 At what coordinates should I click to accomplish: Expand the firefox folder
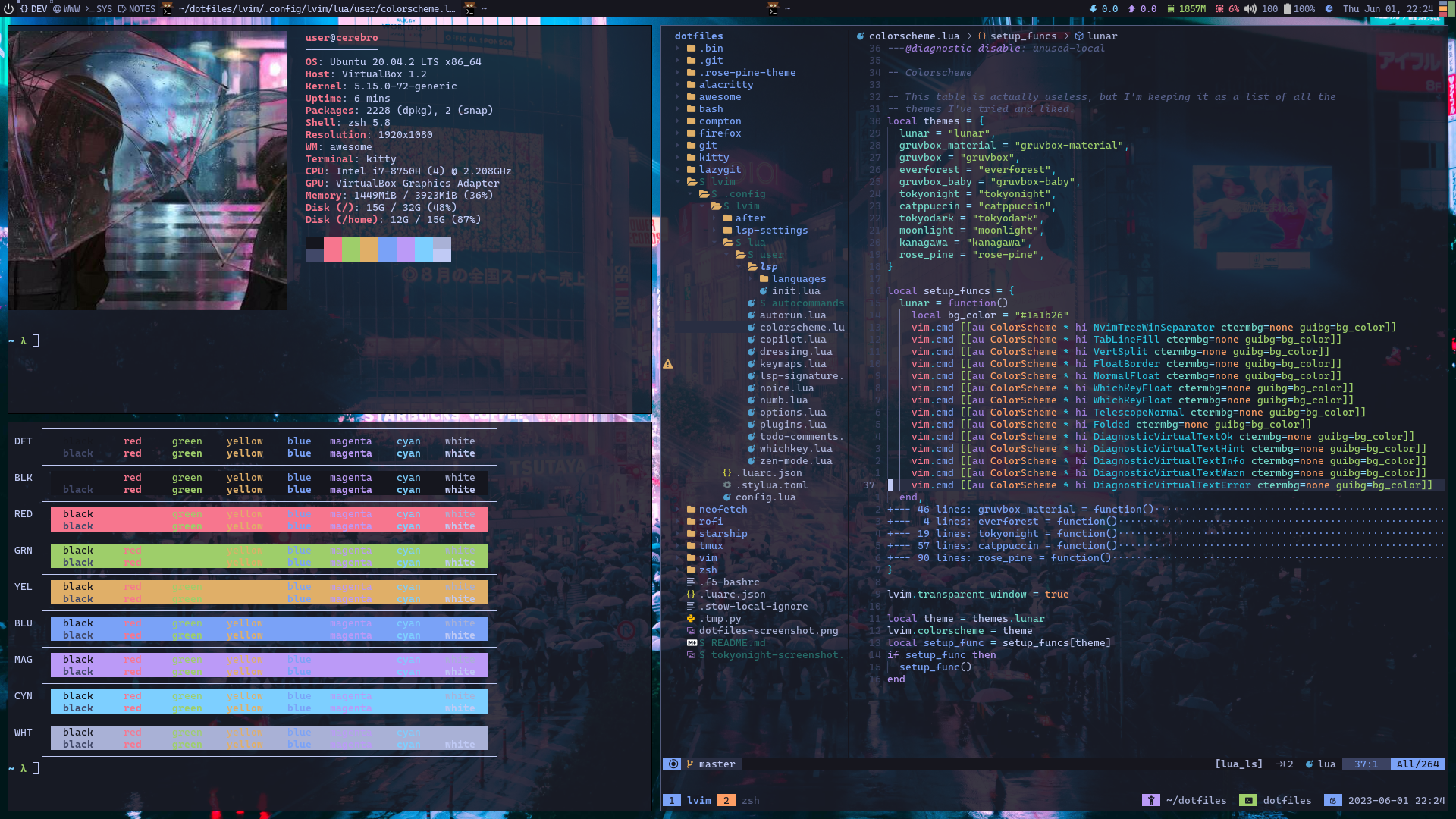[x=713, y=133]
